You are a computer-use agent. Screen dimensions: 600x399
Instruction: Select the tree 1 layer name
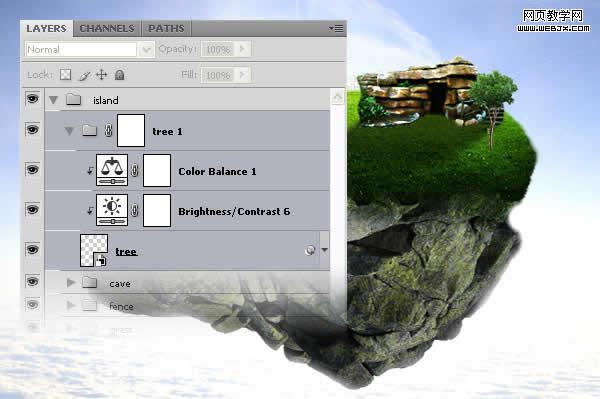tap(167, 132)
